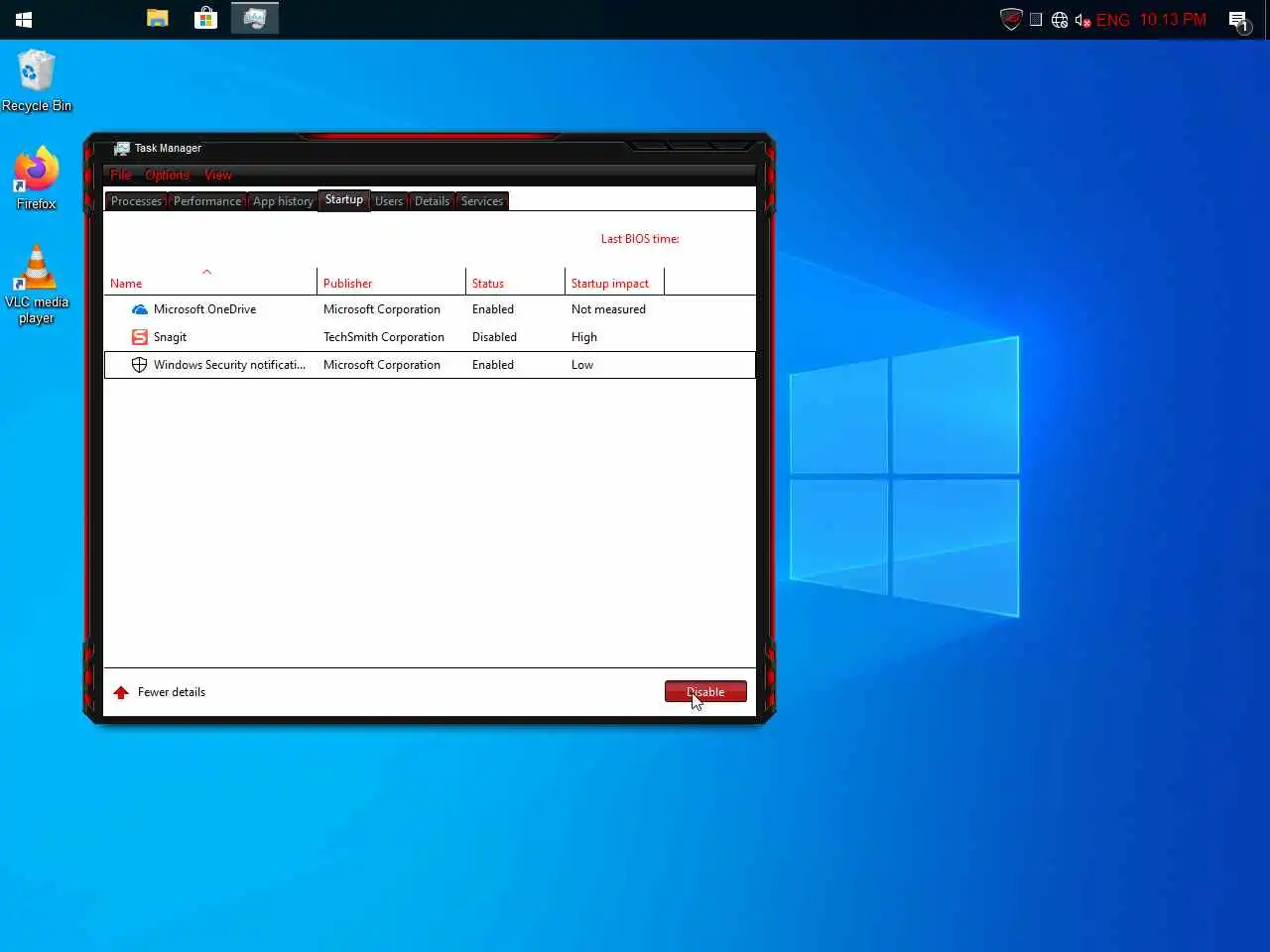The width and height of the screenshot is (1270, 952).
Task: Click the Task Manager taskbar button
Action: click(255, 18)
